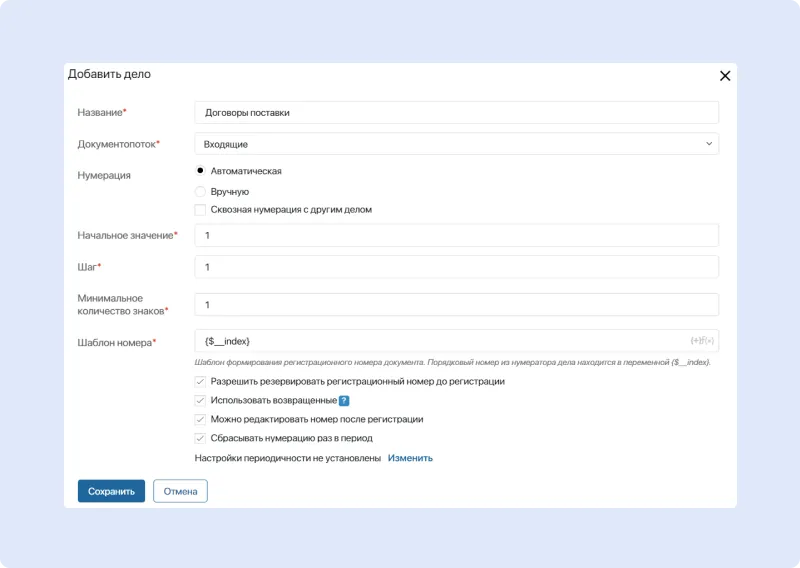Click the insert variable {+} icon

(696, 342)
